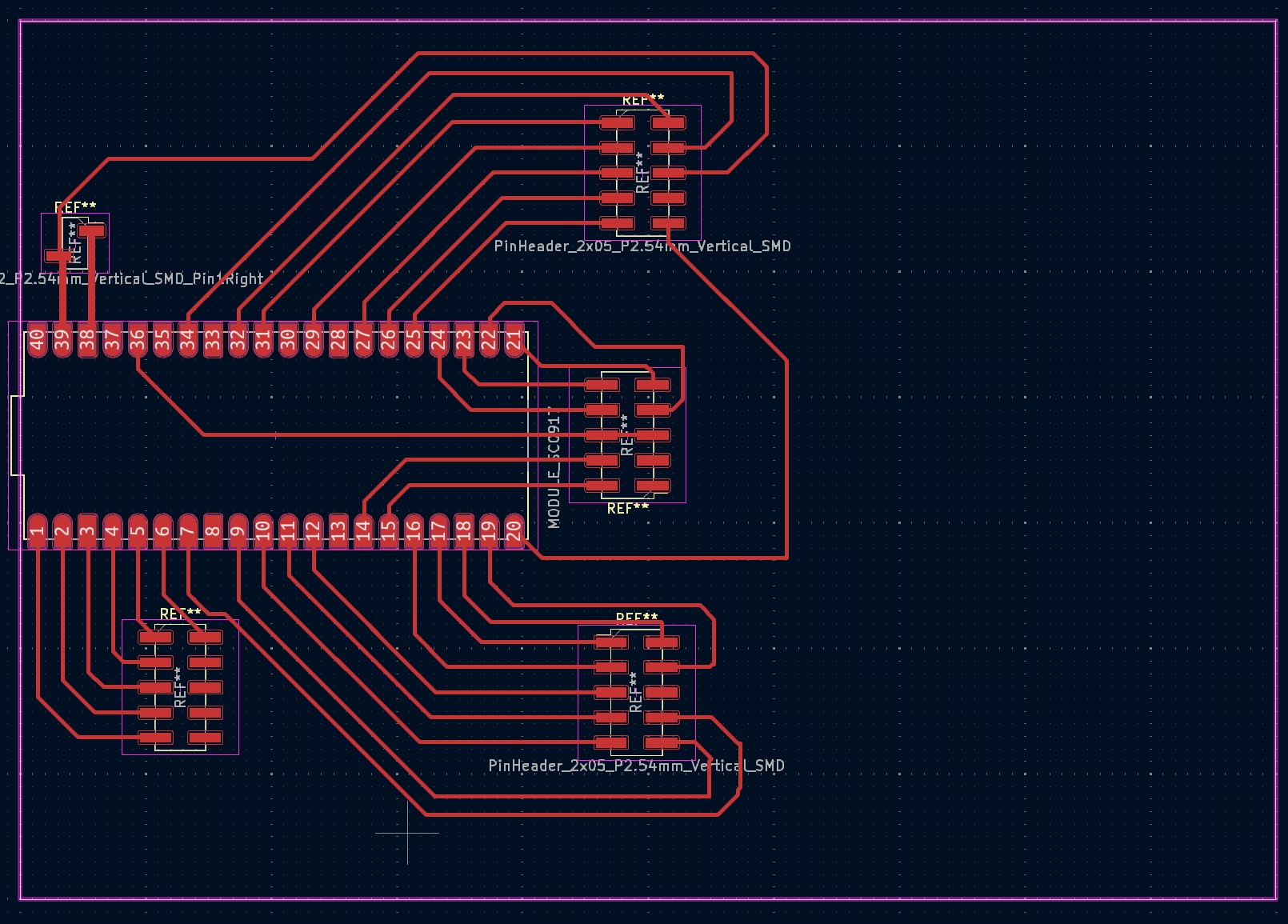Select module pad 28
This screenshot has width=1288, height=924.
[338, 340]
